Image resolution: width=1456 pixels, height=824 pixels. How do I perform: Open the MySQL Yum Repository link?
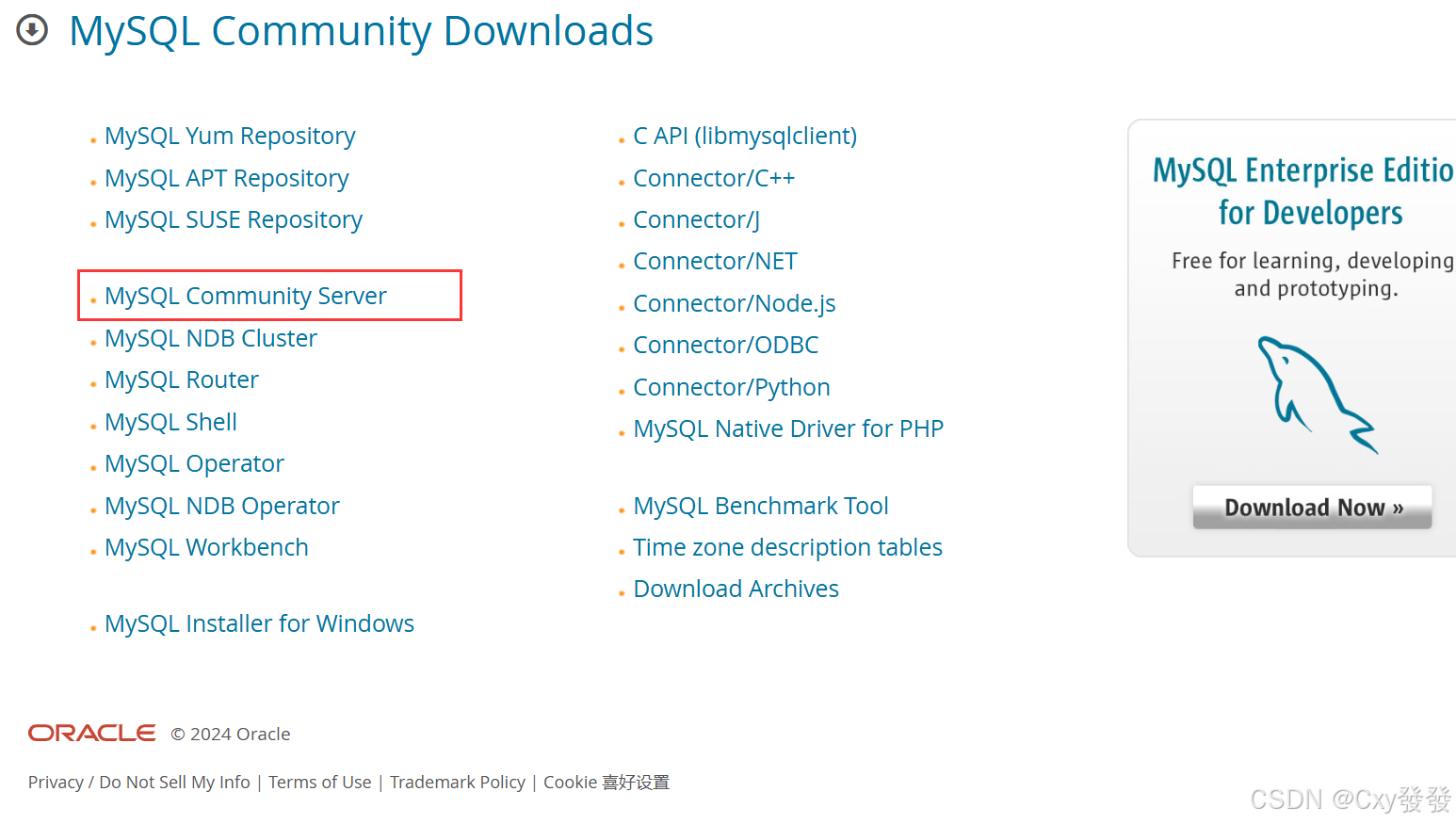coord(230,136)
